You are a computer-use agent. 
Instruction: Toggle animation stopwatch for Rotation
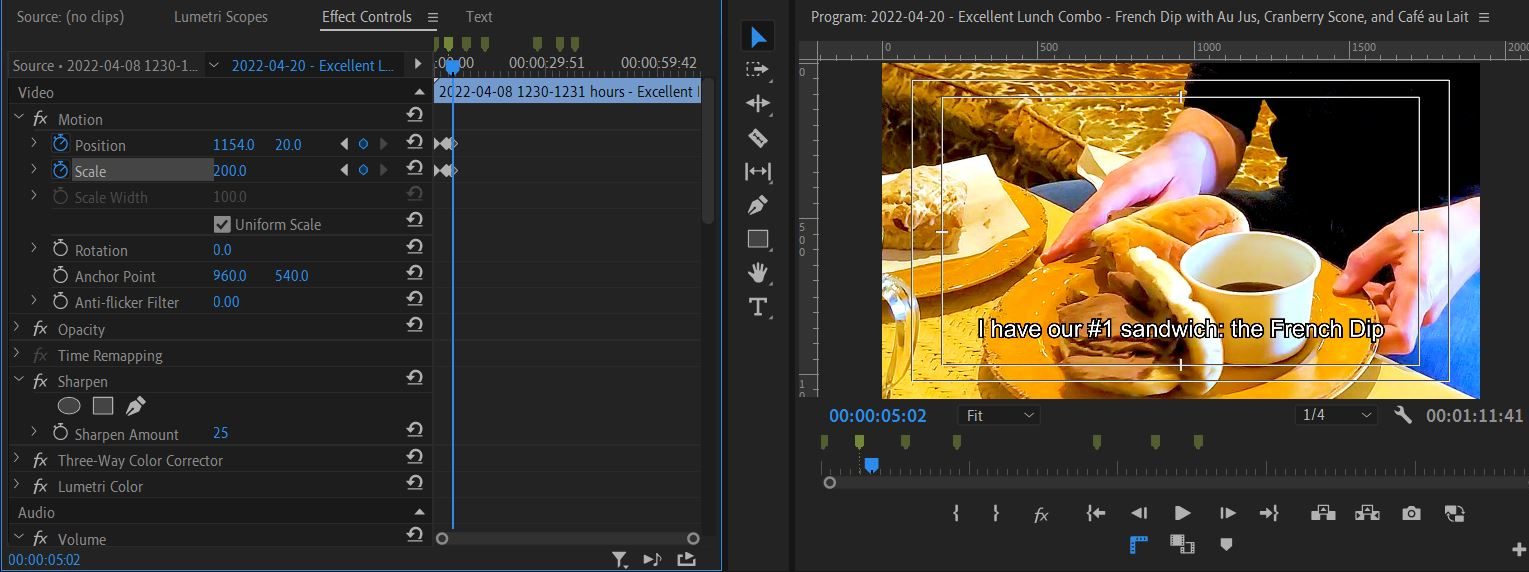coord(60,249)
